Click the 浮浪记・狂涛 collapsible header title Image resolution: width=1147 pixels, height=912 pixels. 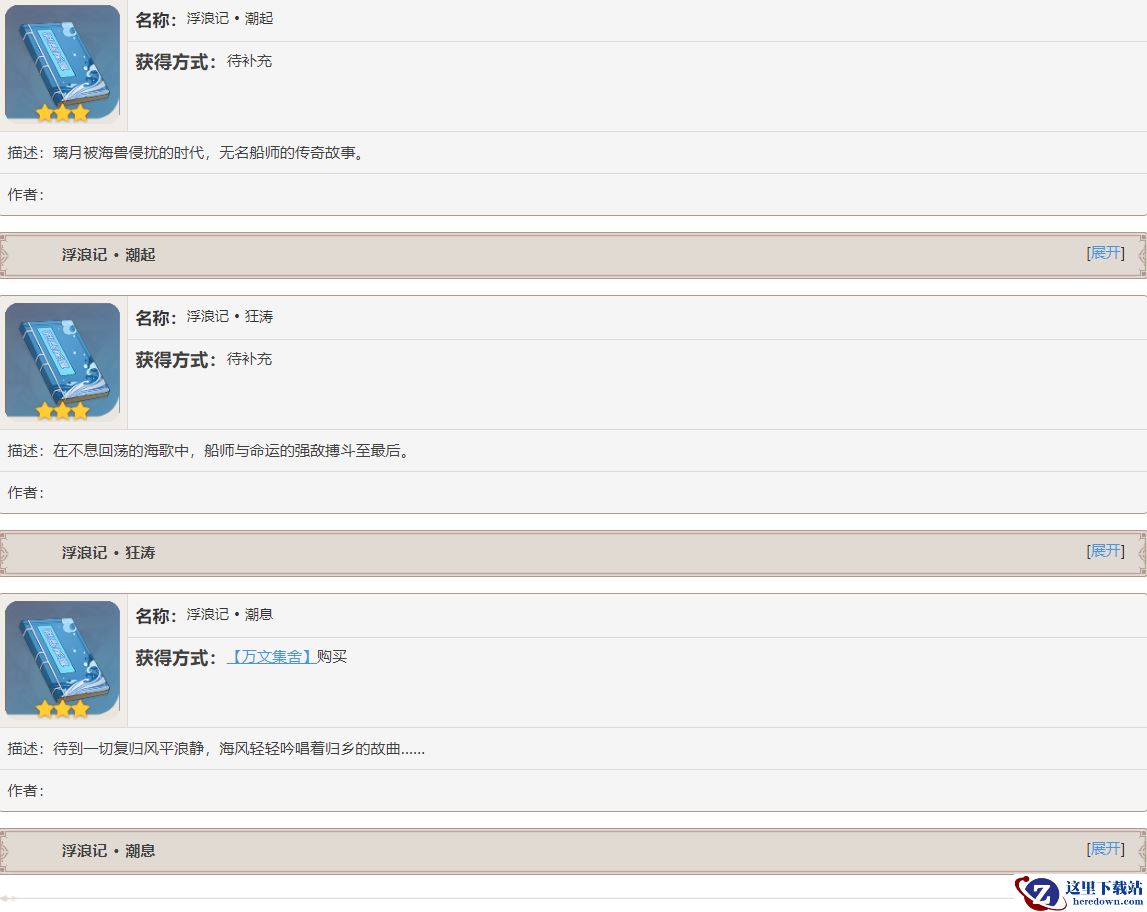(x=108, y=552)
